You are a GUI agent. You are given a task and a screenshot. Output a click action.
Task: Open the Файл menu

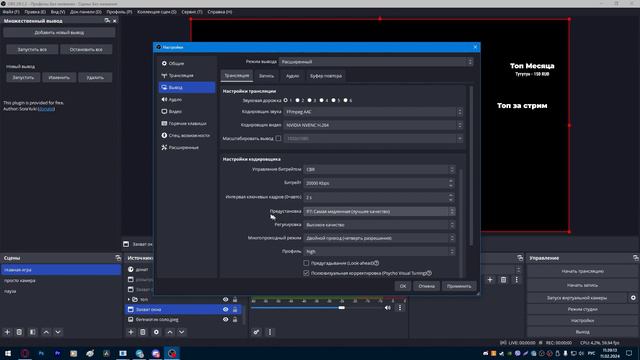[11, 12]
